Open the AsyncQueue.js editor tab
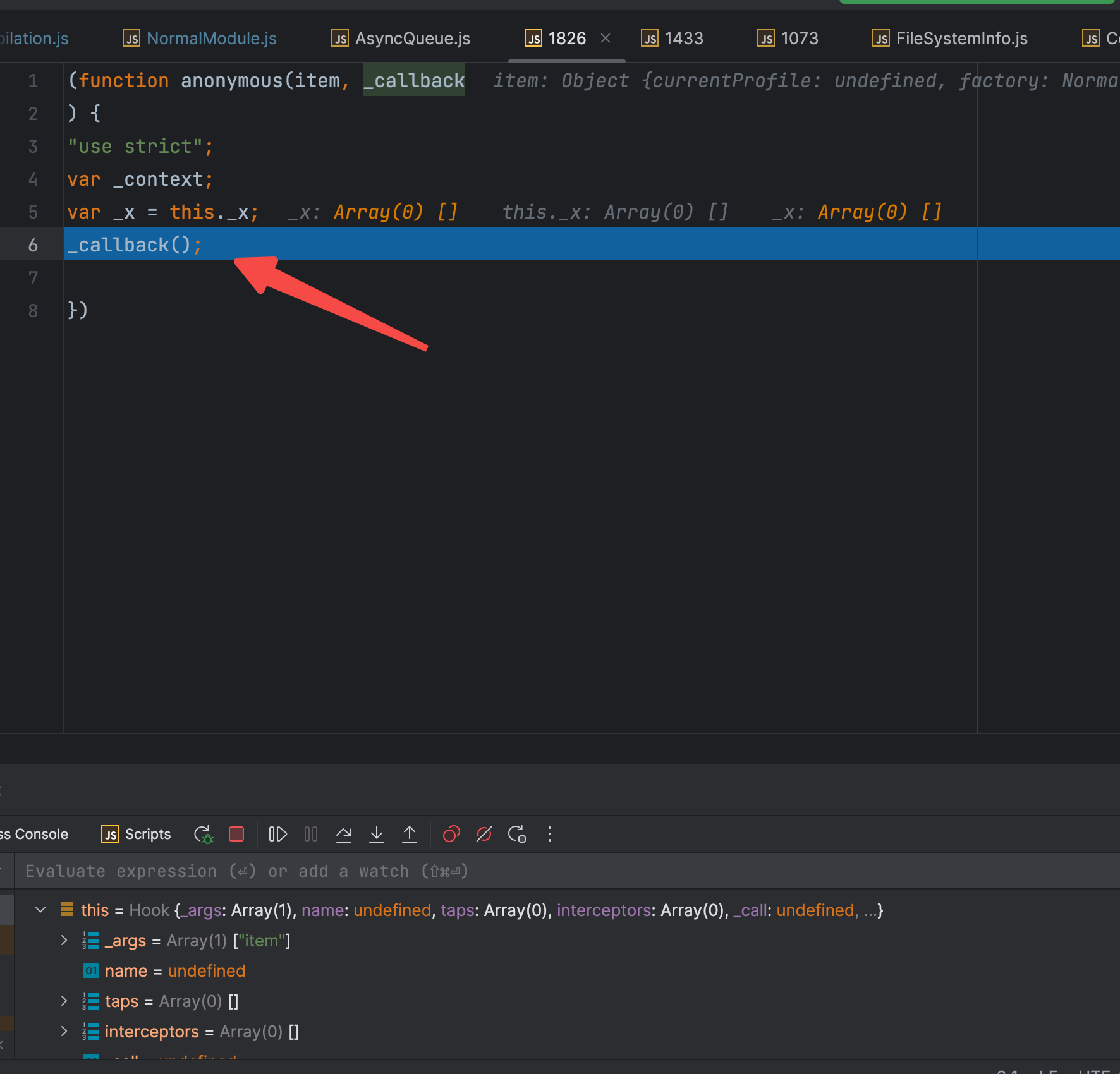Image resolution: width=1120 pixels, height=1074 pixels. pyautogui.click(x=412, y=39)
